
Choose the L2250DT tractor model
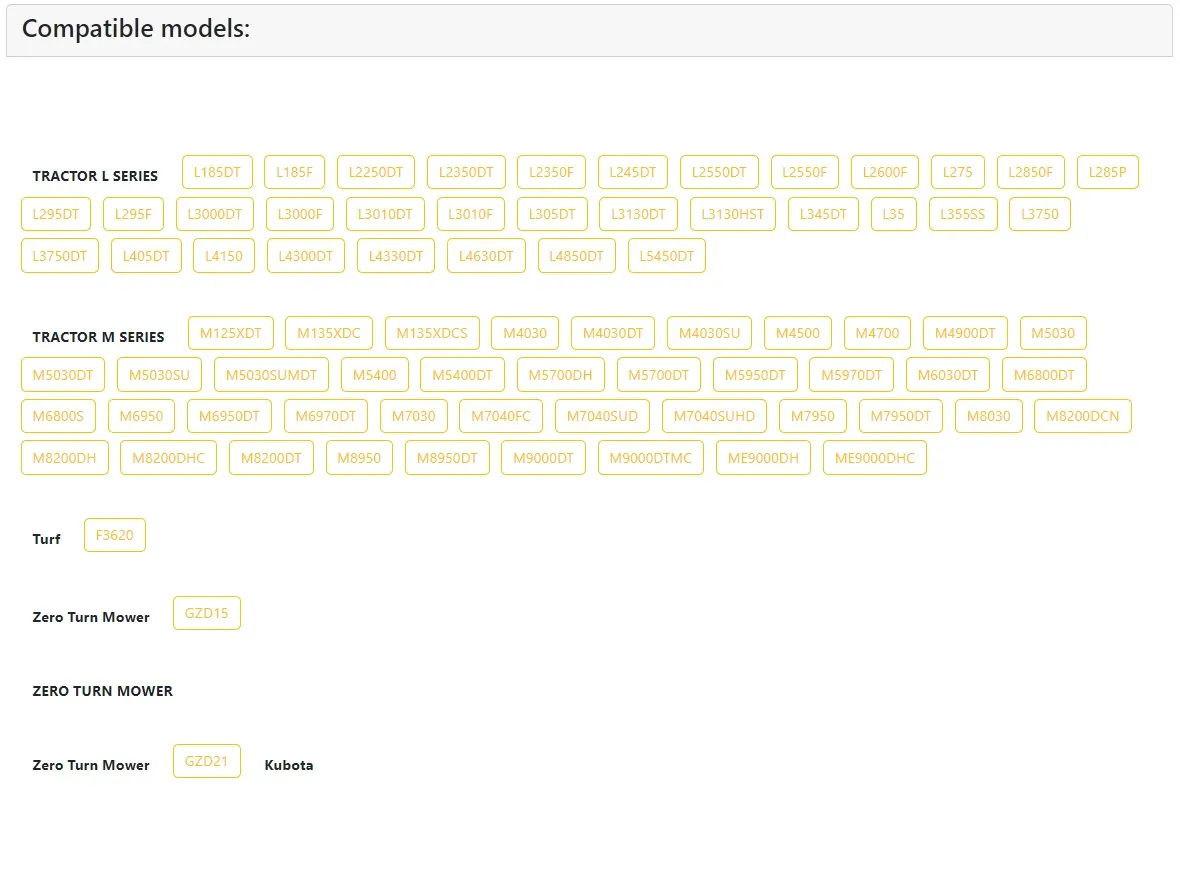(376, 172)
